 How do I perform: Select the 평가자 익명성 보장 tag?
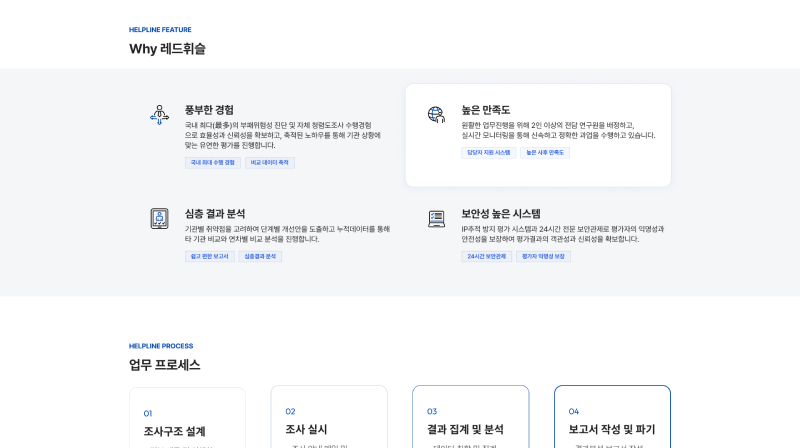(543, 256)
